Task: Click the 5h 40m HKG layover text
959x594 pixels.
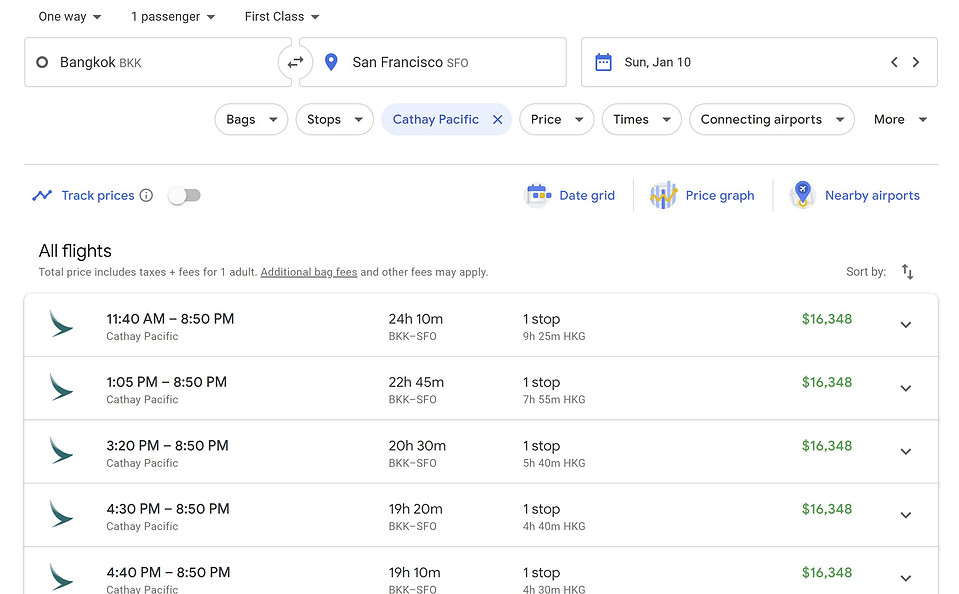Action: pos(554,463)
